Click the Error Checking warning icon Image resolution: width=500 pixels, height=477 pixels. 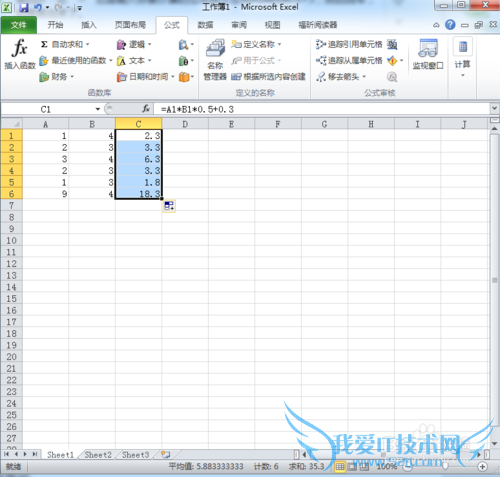[392, 61]
